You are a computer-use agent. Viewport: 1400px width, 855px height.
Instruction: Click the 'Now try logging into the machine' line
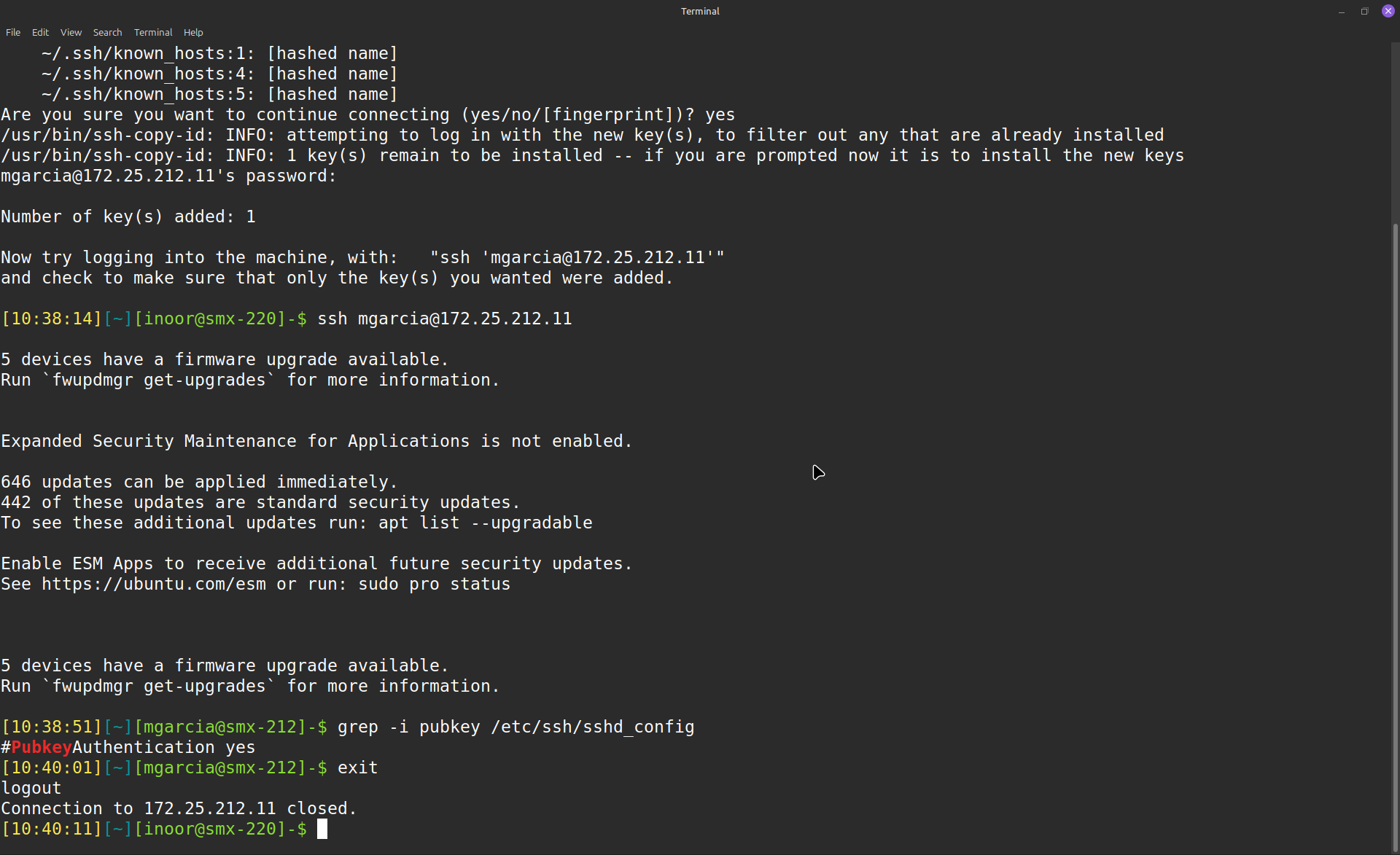362,257
